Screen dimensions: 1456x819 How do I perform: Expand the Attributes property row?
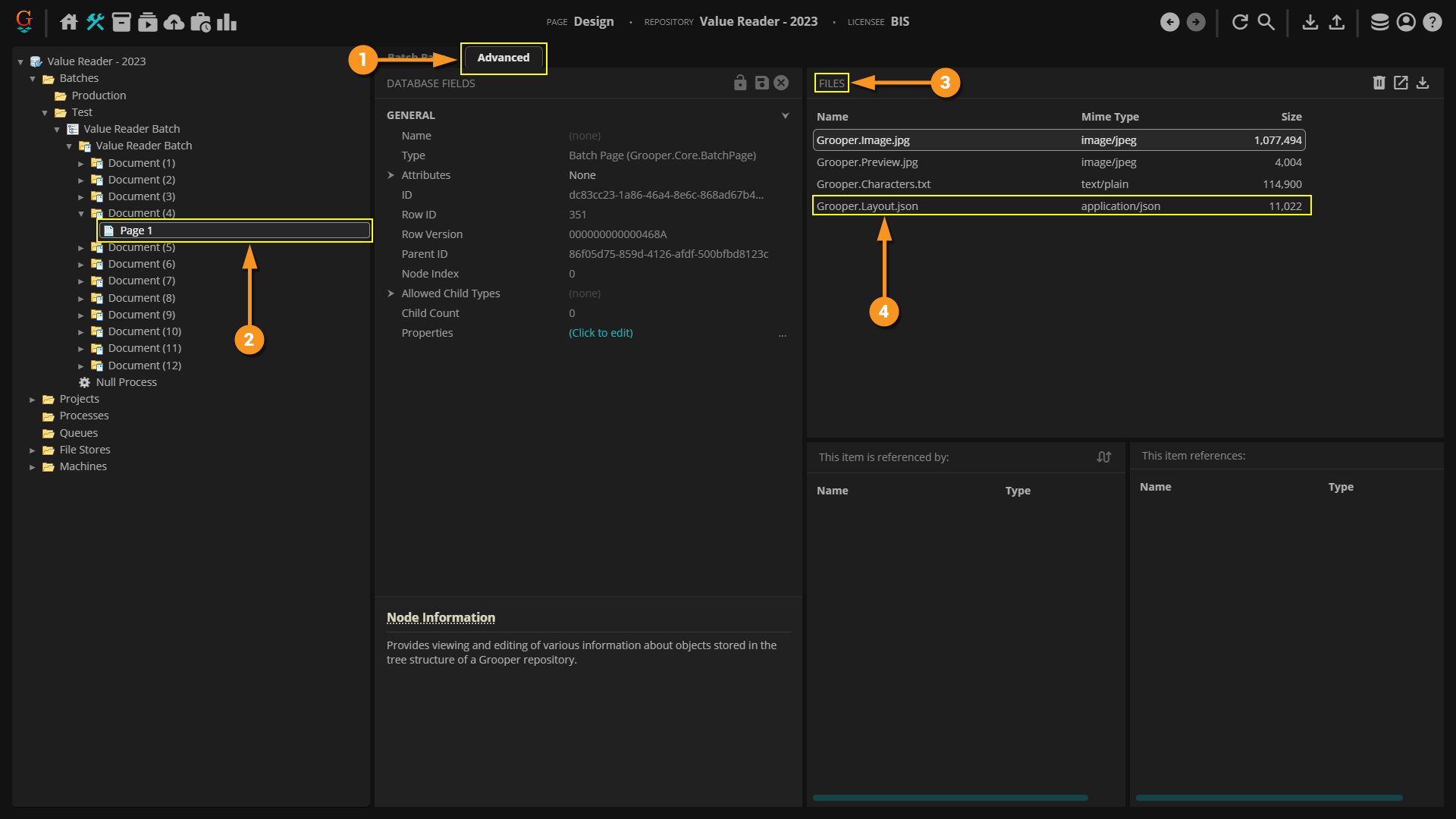point(391,175)
